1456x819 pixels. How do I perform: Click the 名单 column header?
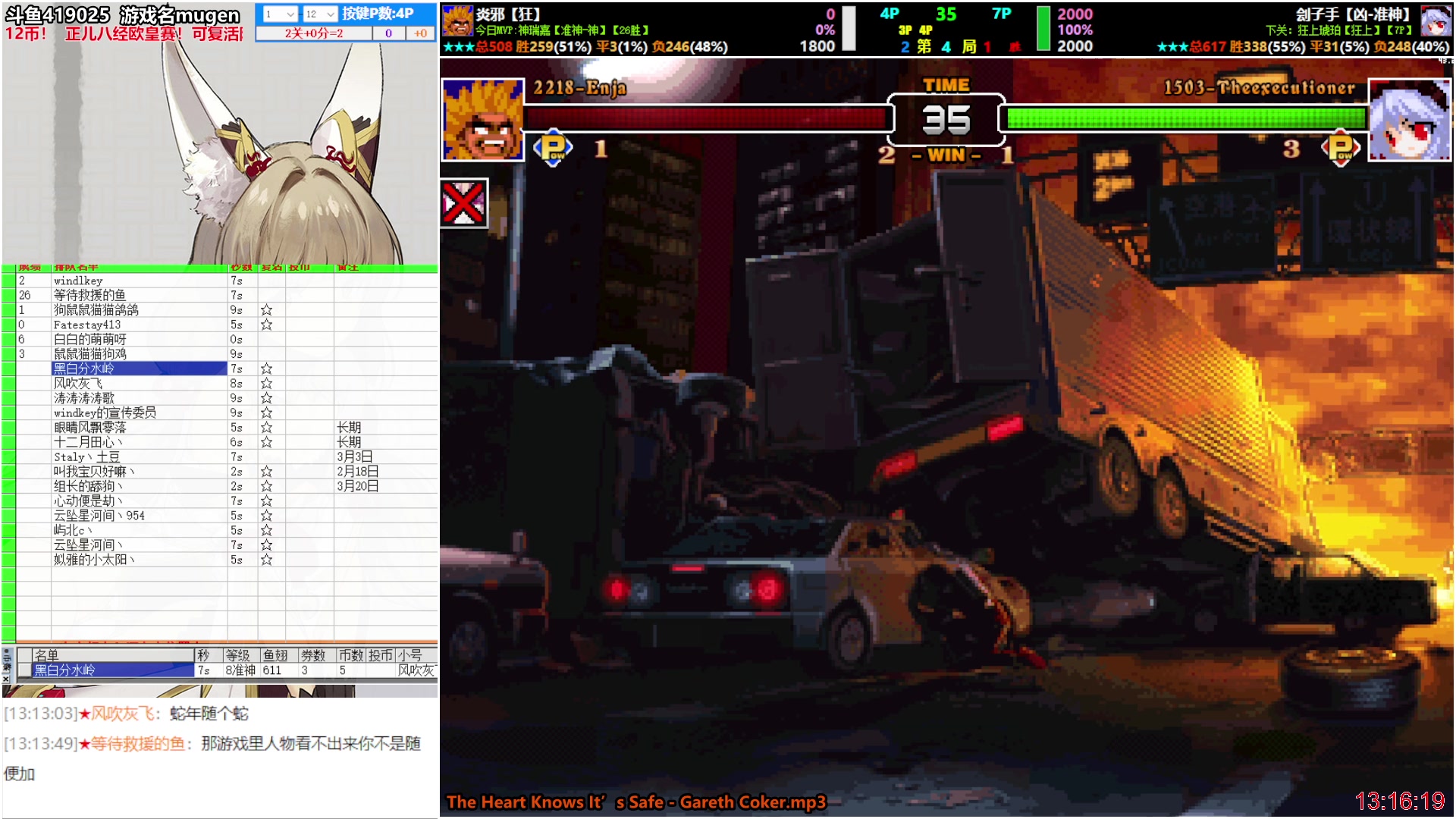113,655
